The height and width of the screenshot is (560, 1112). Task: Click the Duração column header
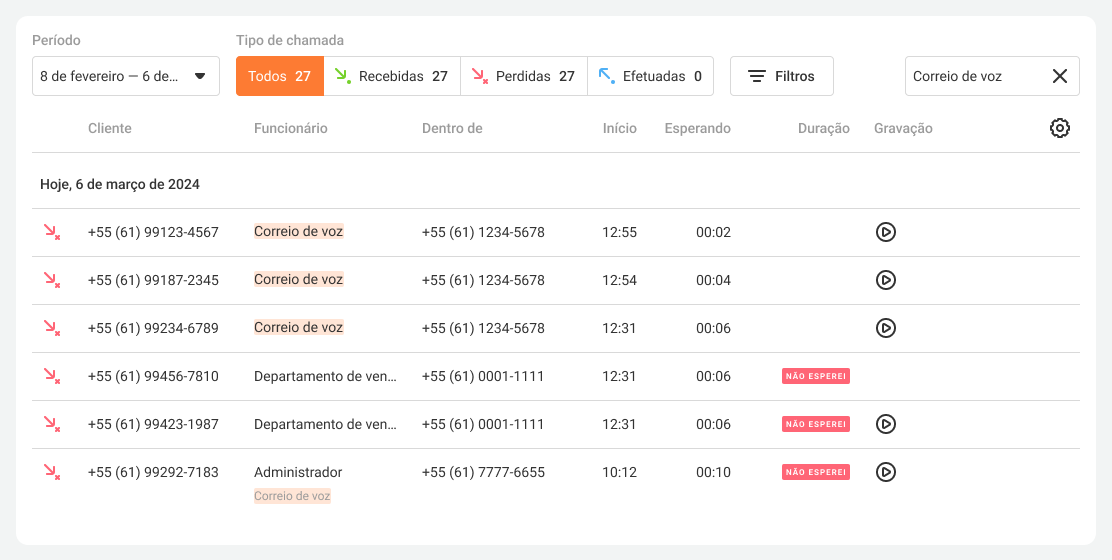pyautogui.click(x=823, y=128)
